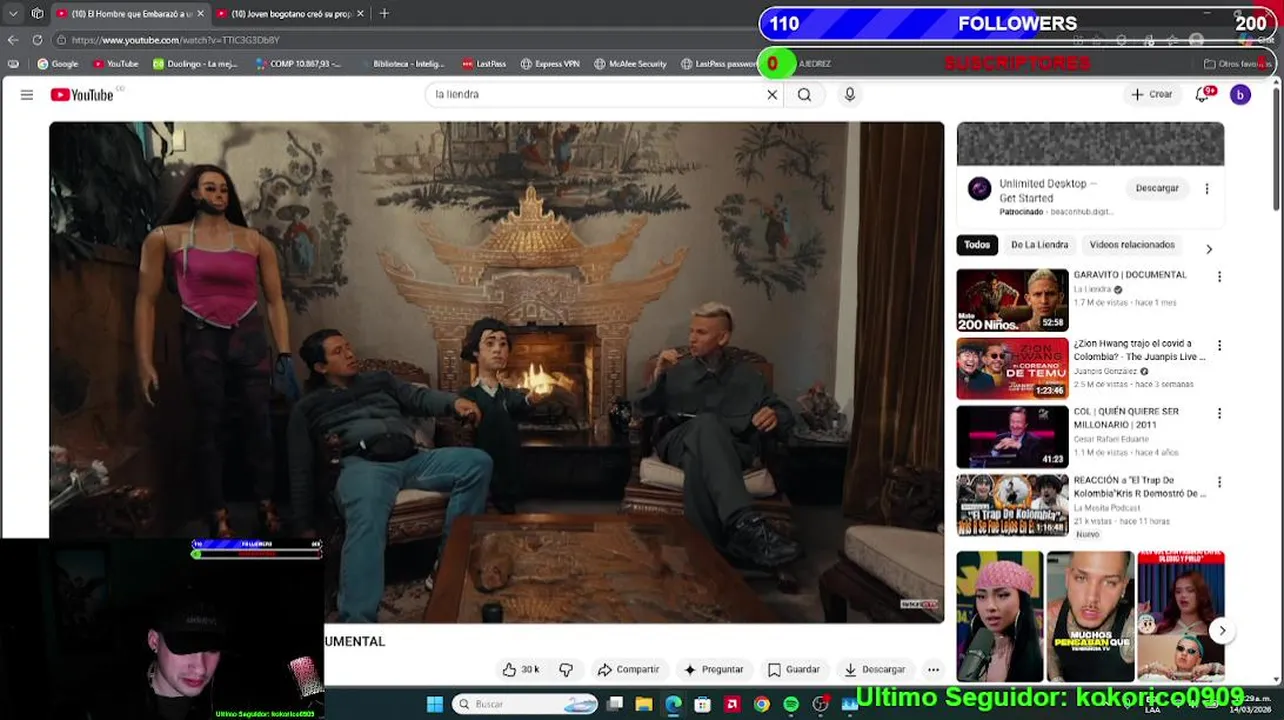Open the Unlimited Desktop ad title
This screenshot has height=720, width=1284.
[x=1048, y=191]
